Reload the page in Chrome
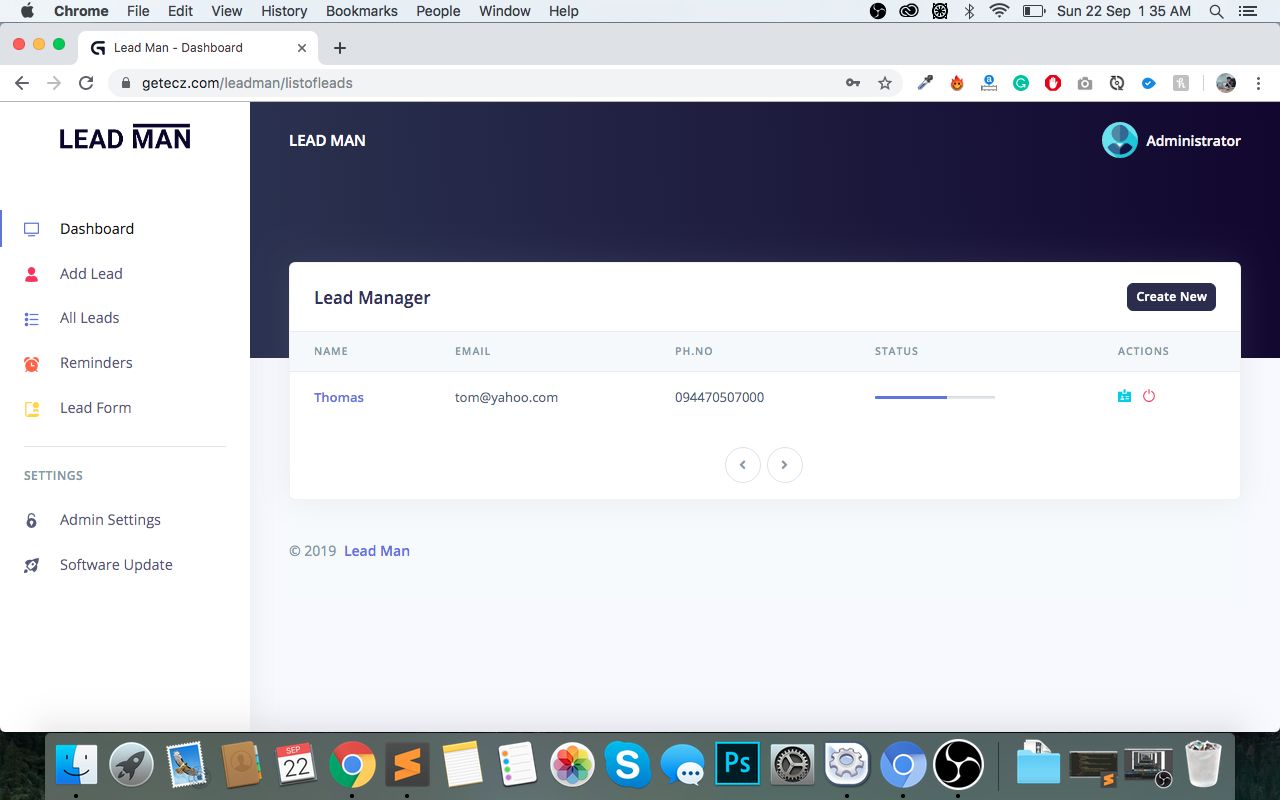This screenshot has height=800, width=1280. click(86, 83)
